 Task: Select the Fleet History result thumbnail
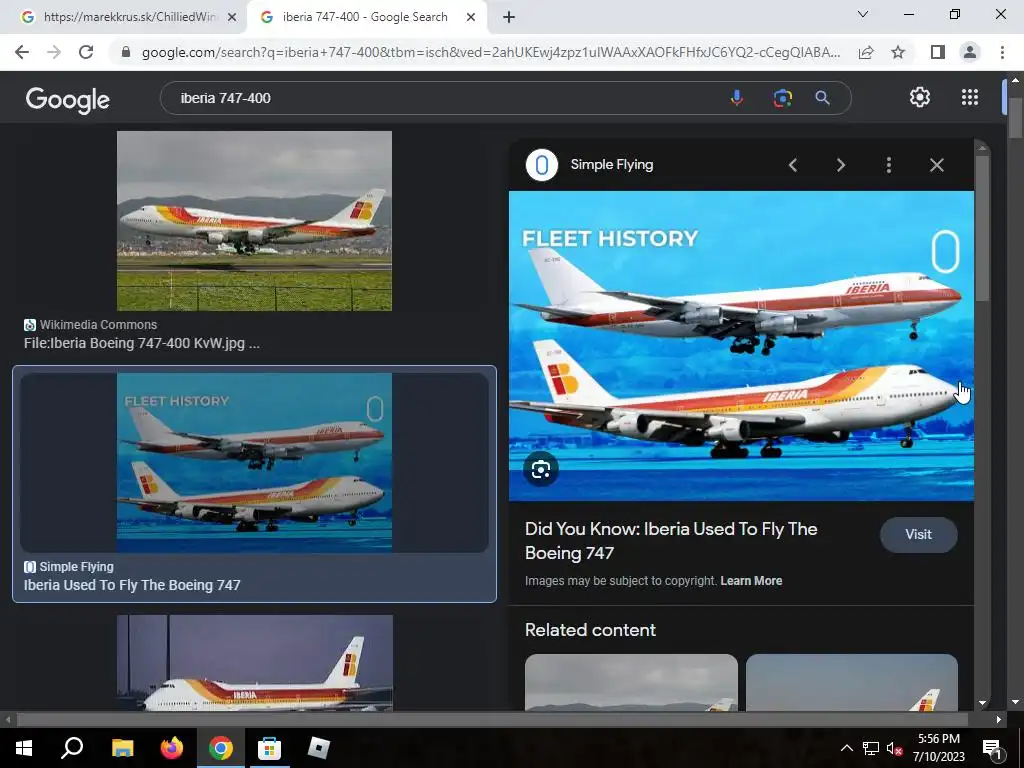coord(254,462)
